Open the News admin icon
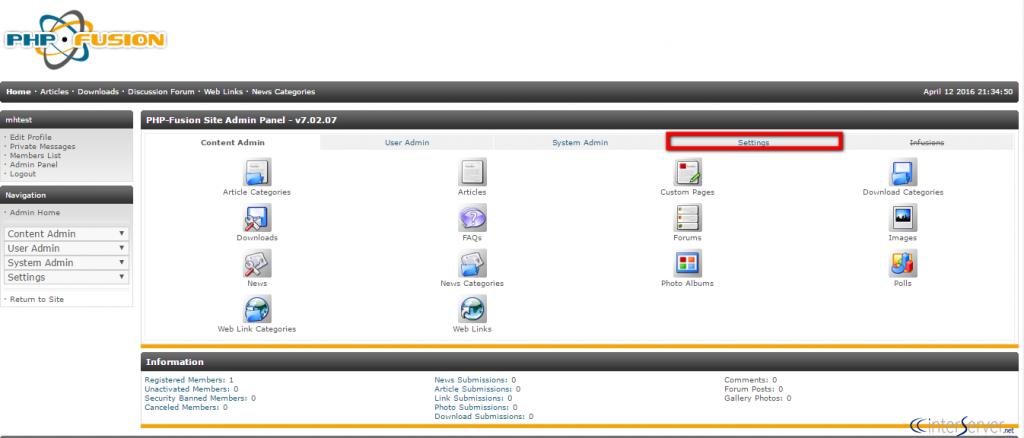The height and width of the screenshot is (438, 1024). tap(257, 264)
